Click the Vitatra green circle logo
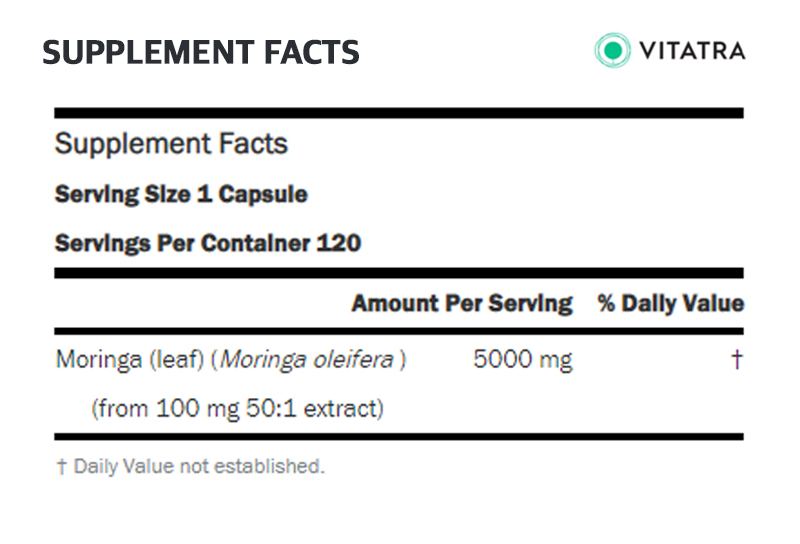The height and width of the screenshot is (544, 800). [612, 50]
